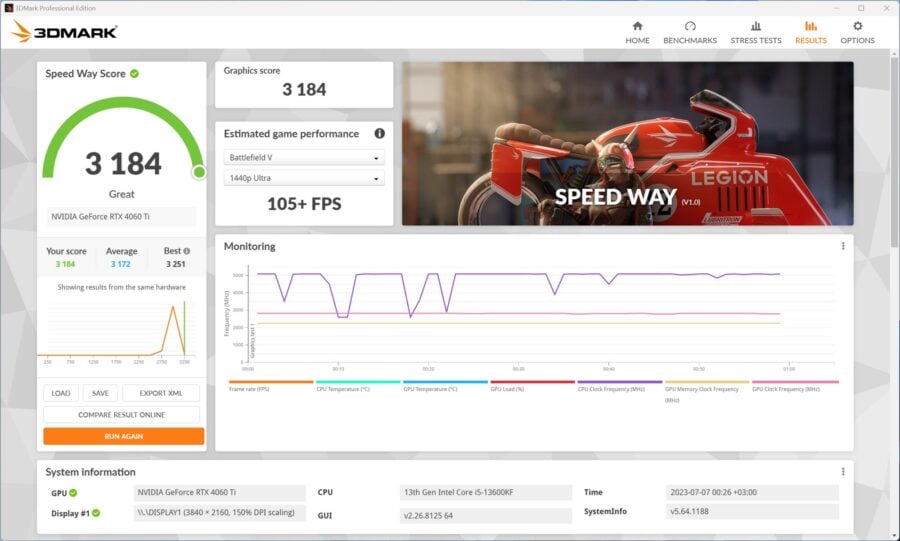The height and width of the screenshot is (541, 900).
Task: Click the Graphics score value 3 184
Action: point(304,89)
